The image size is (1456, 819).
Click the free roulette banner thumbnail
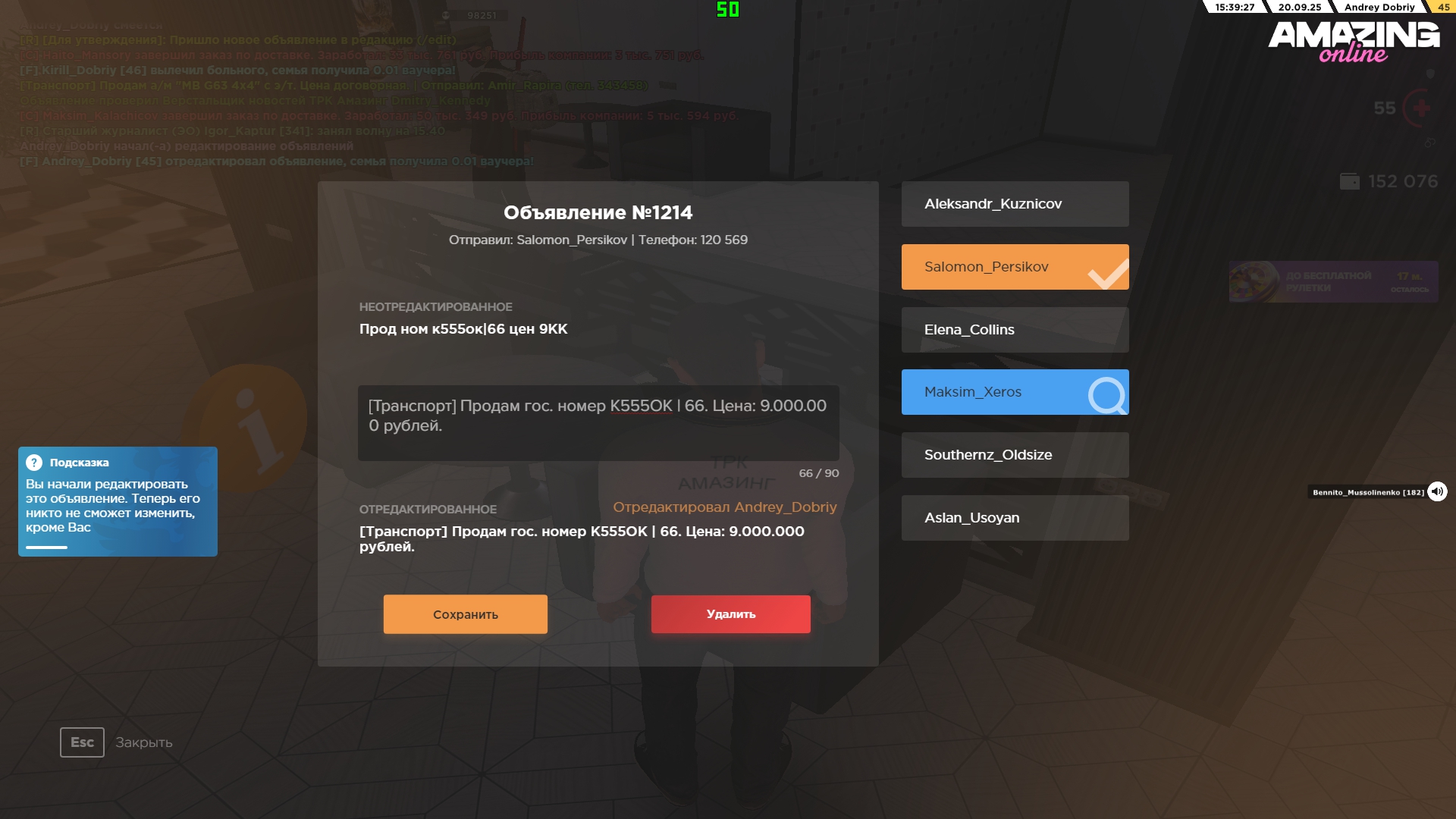coord(1254,282)
